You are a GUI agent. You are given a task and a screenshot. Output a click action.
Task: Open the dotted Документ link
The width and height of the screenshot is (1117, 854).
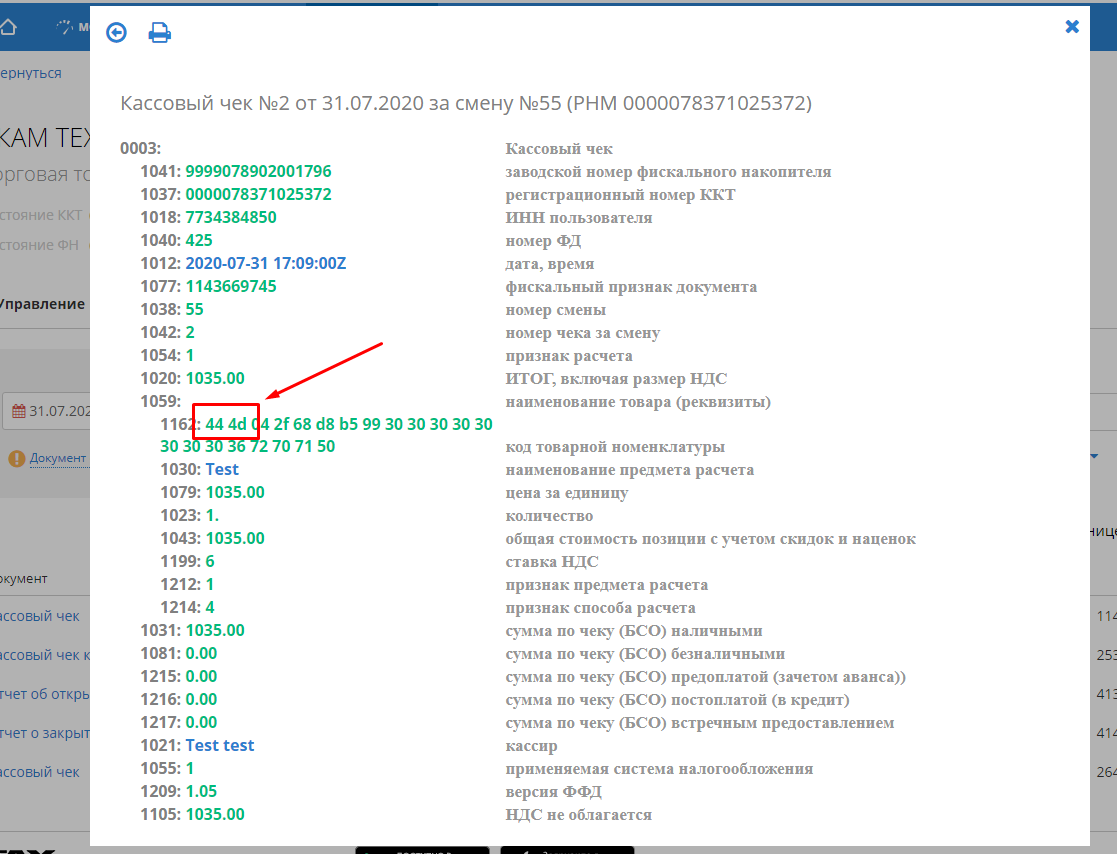(x=58, y=458)
